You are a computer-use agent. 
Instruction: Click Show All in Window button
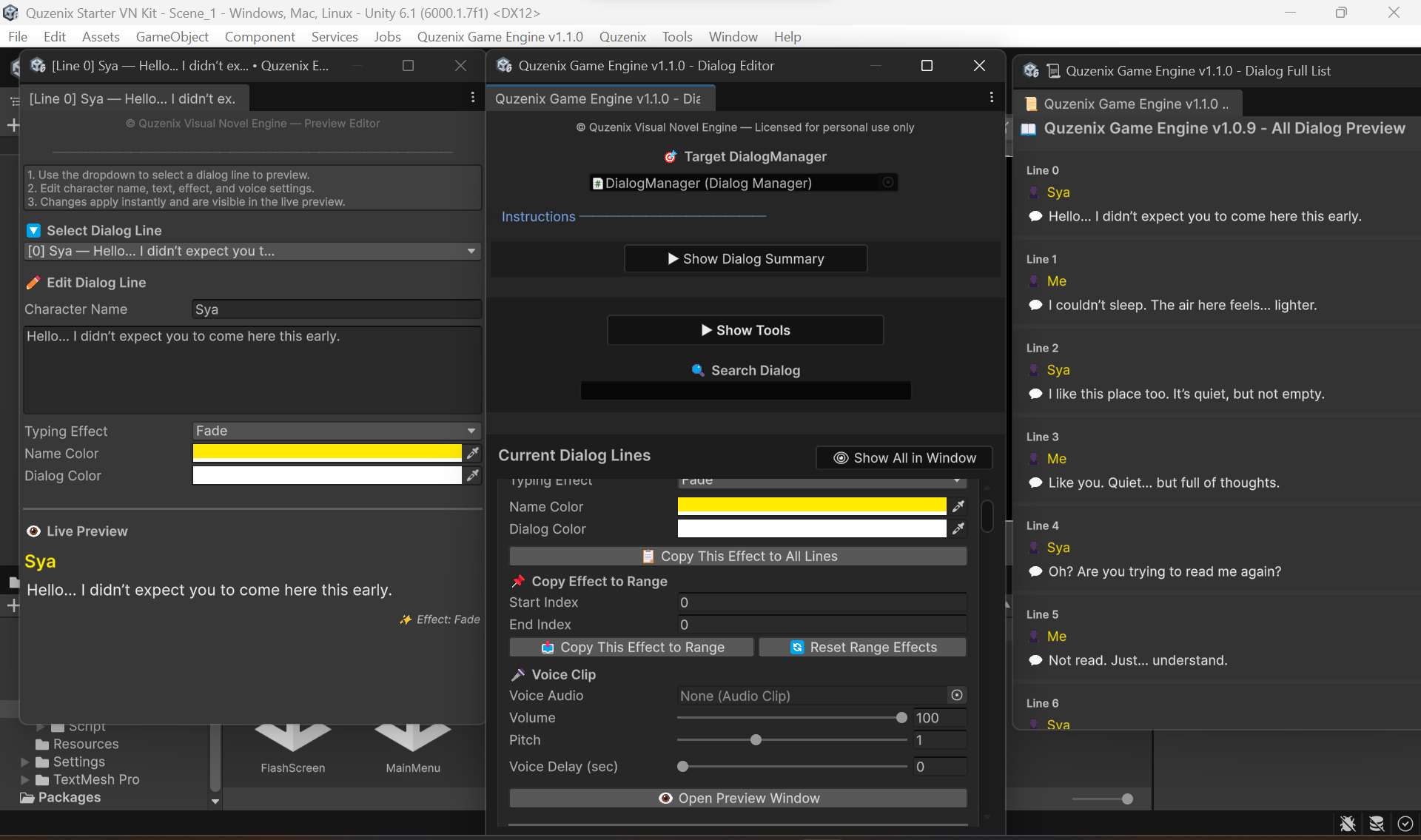pos(904,457)
